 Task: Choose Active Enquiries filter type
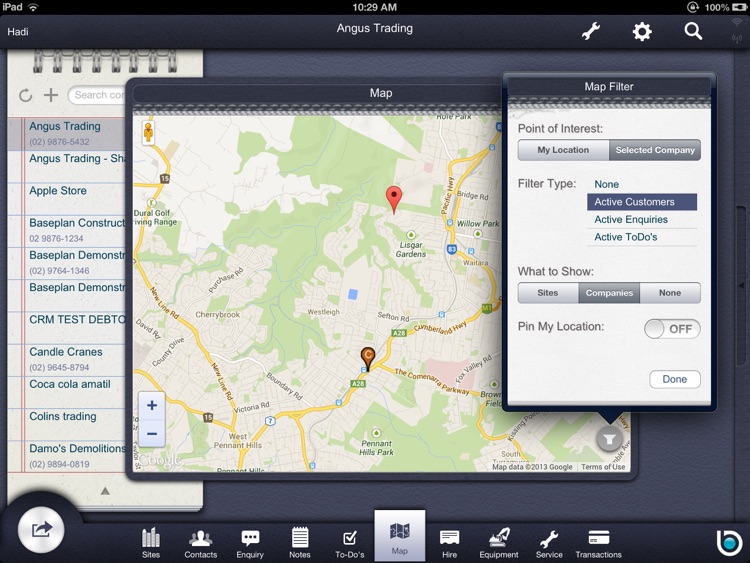coord(641,220)
